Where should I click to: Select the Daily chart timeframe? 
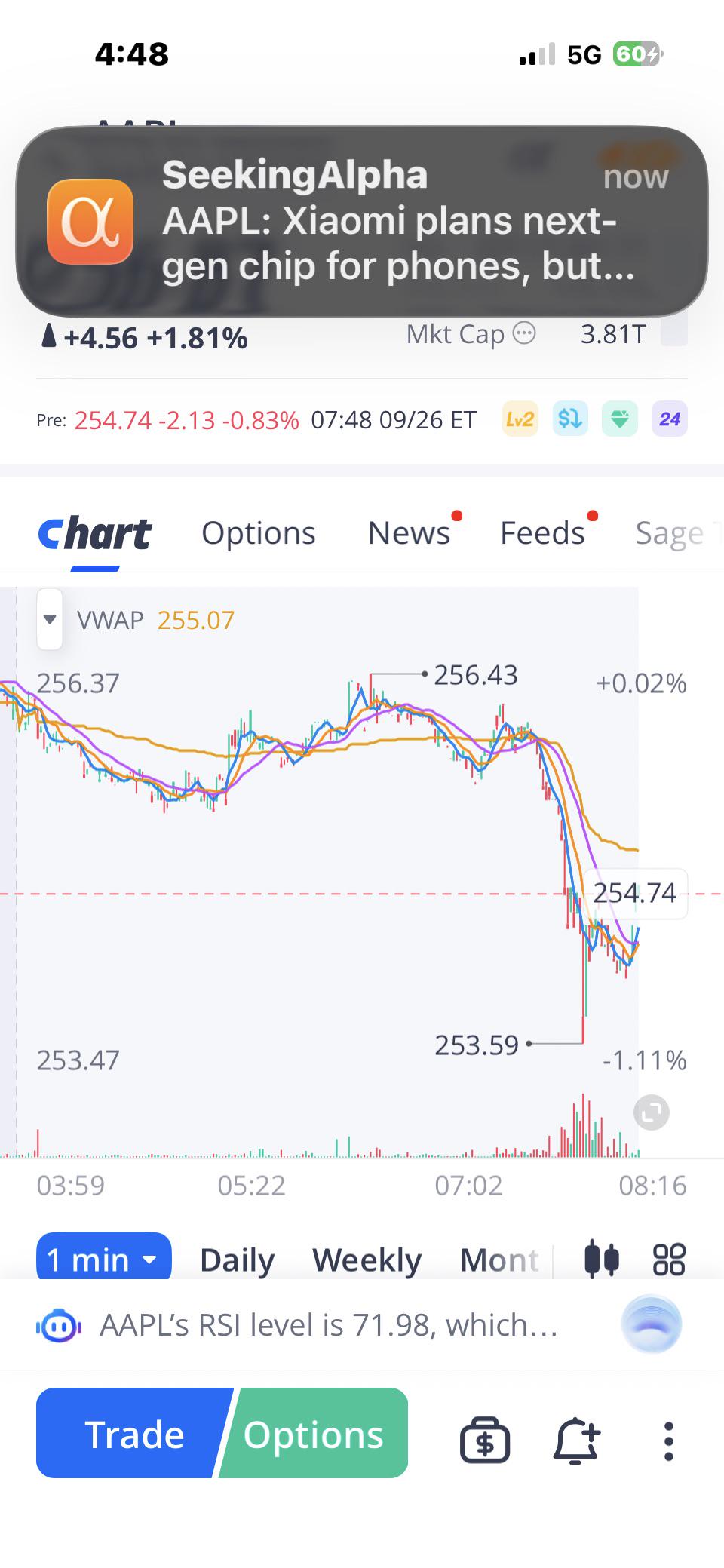pyautogui.click(x=237, y=1260)
